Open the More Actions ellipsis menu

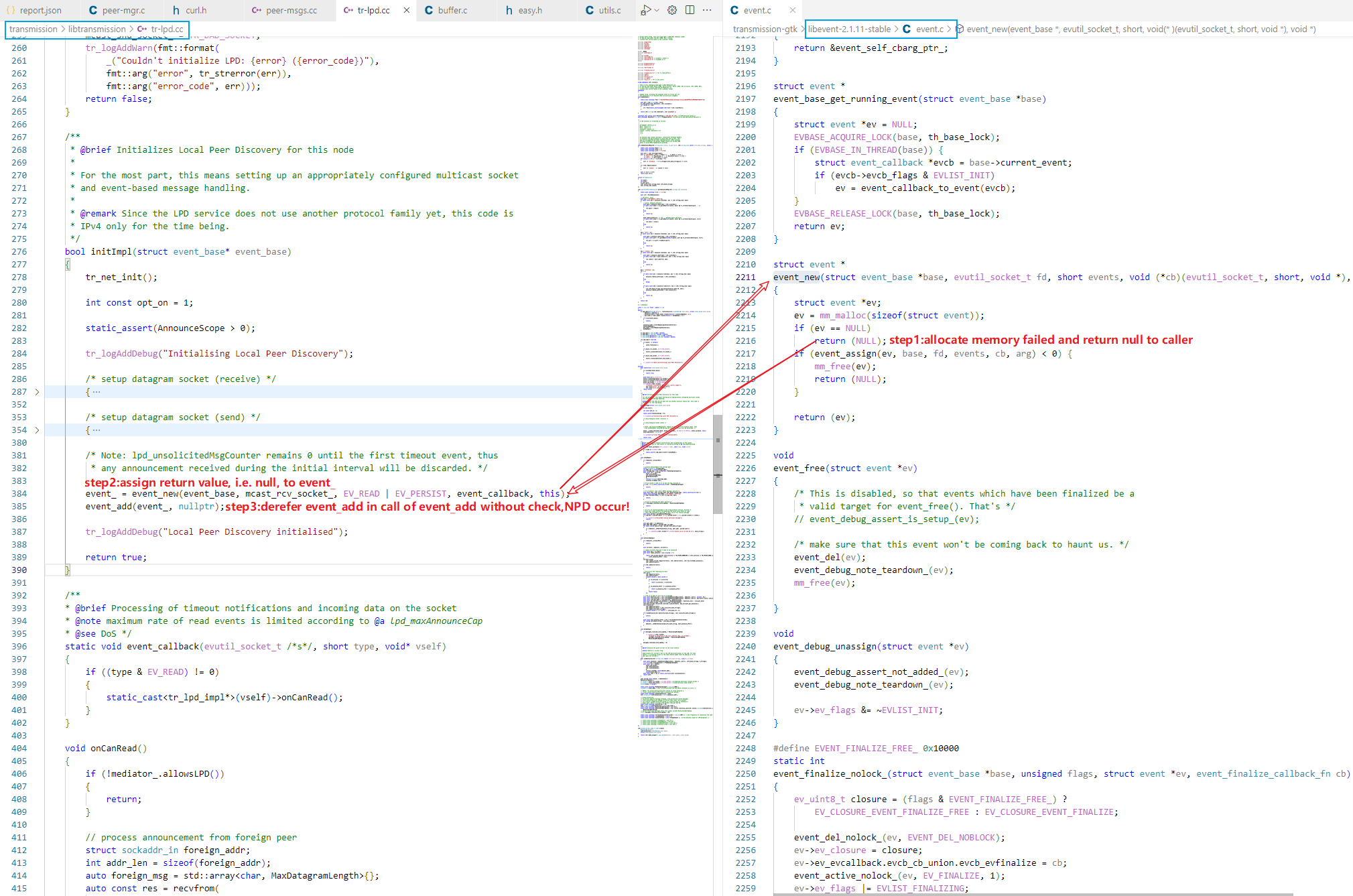[x=708, y=10]
